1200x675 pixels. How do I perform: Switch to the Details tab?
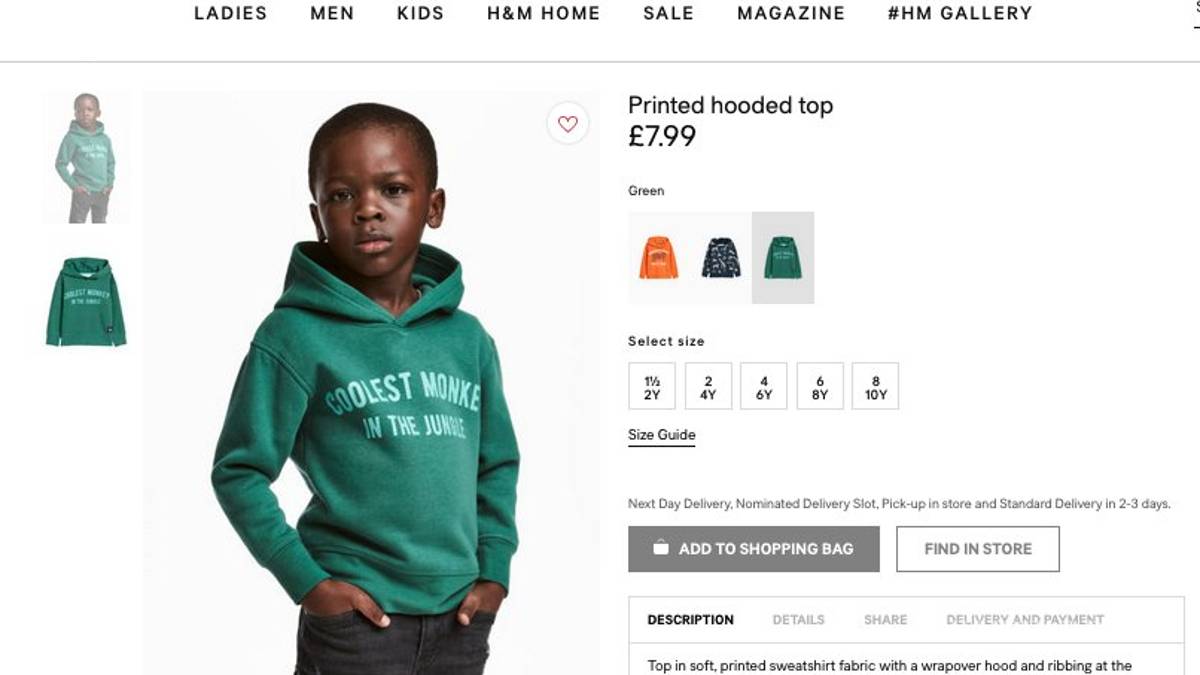coord(798,620)
